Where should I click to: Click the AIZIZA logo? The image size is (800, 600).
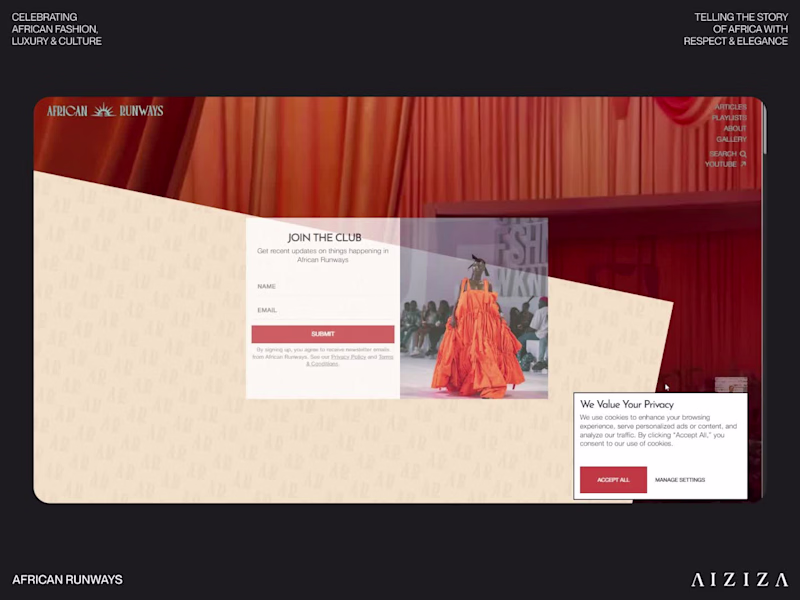tap(739, 580)
